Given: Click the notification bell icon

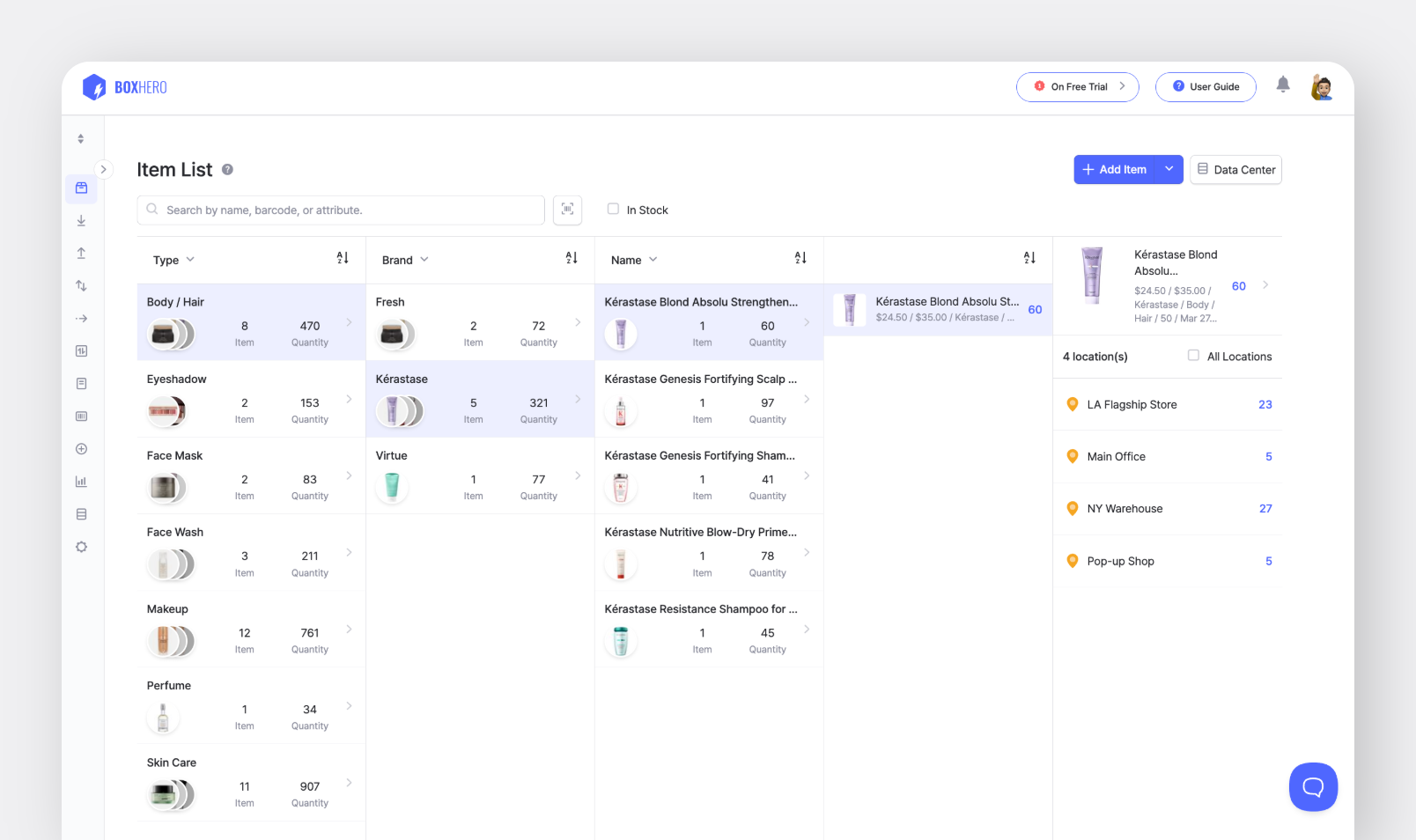Looking at the screenshot, I should click(x=1282, y=85).
